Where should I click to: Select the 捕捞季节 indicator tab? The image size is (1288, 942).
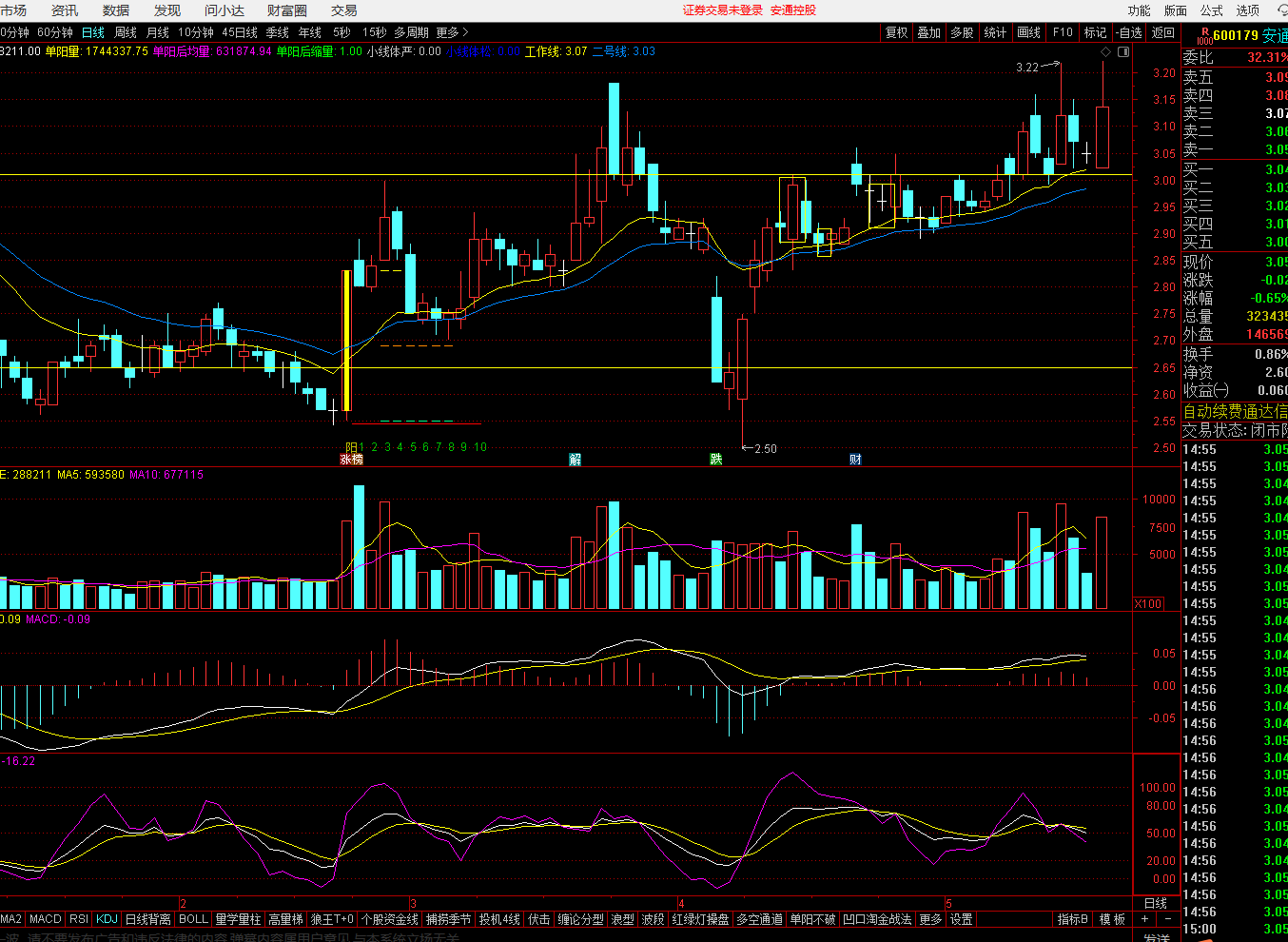[449, 919]
